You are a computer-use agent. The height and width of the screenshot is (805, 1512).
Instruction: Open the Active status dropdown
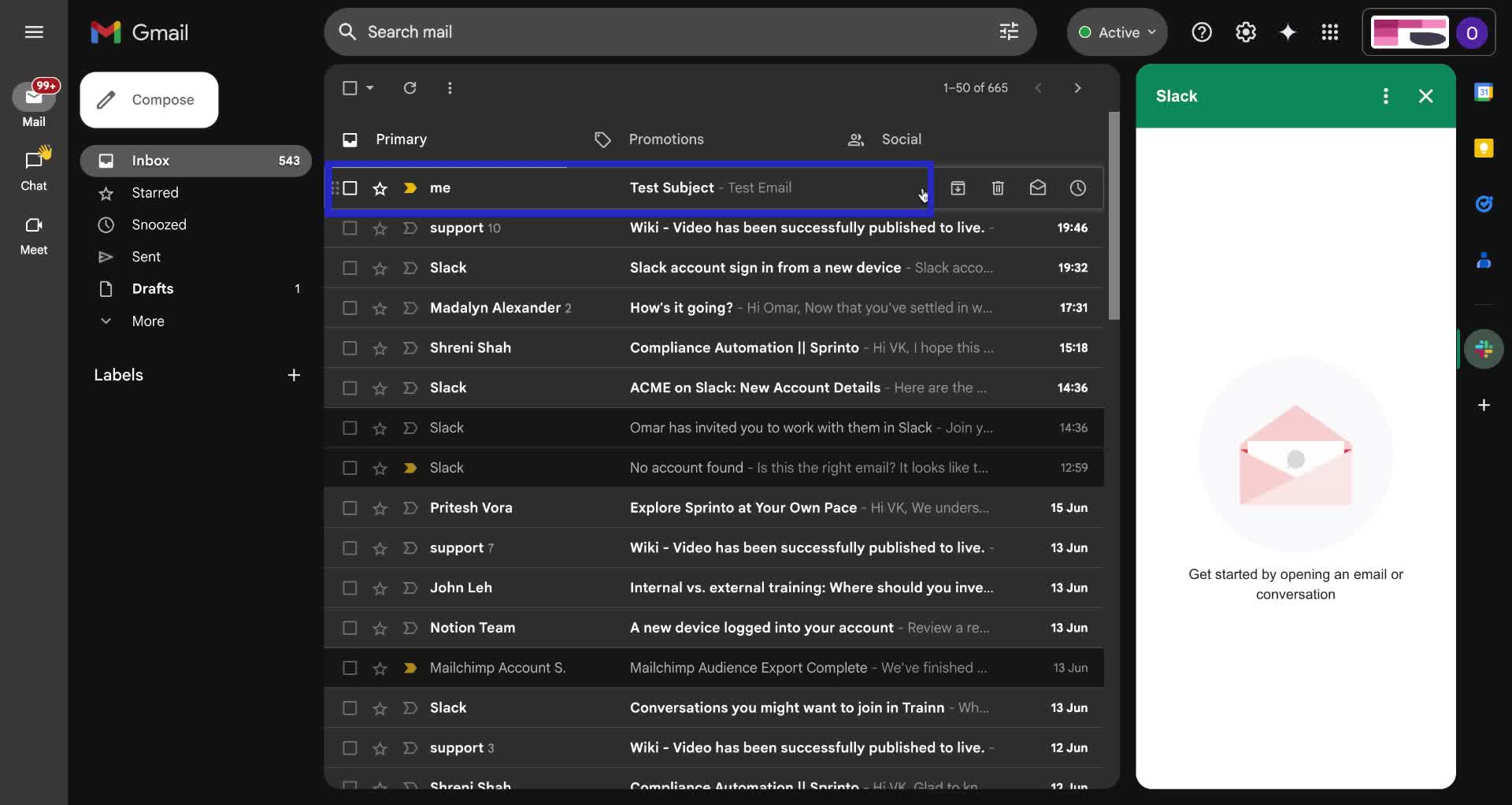pyautogui.click(x=1117, y=32)
